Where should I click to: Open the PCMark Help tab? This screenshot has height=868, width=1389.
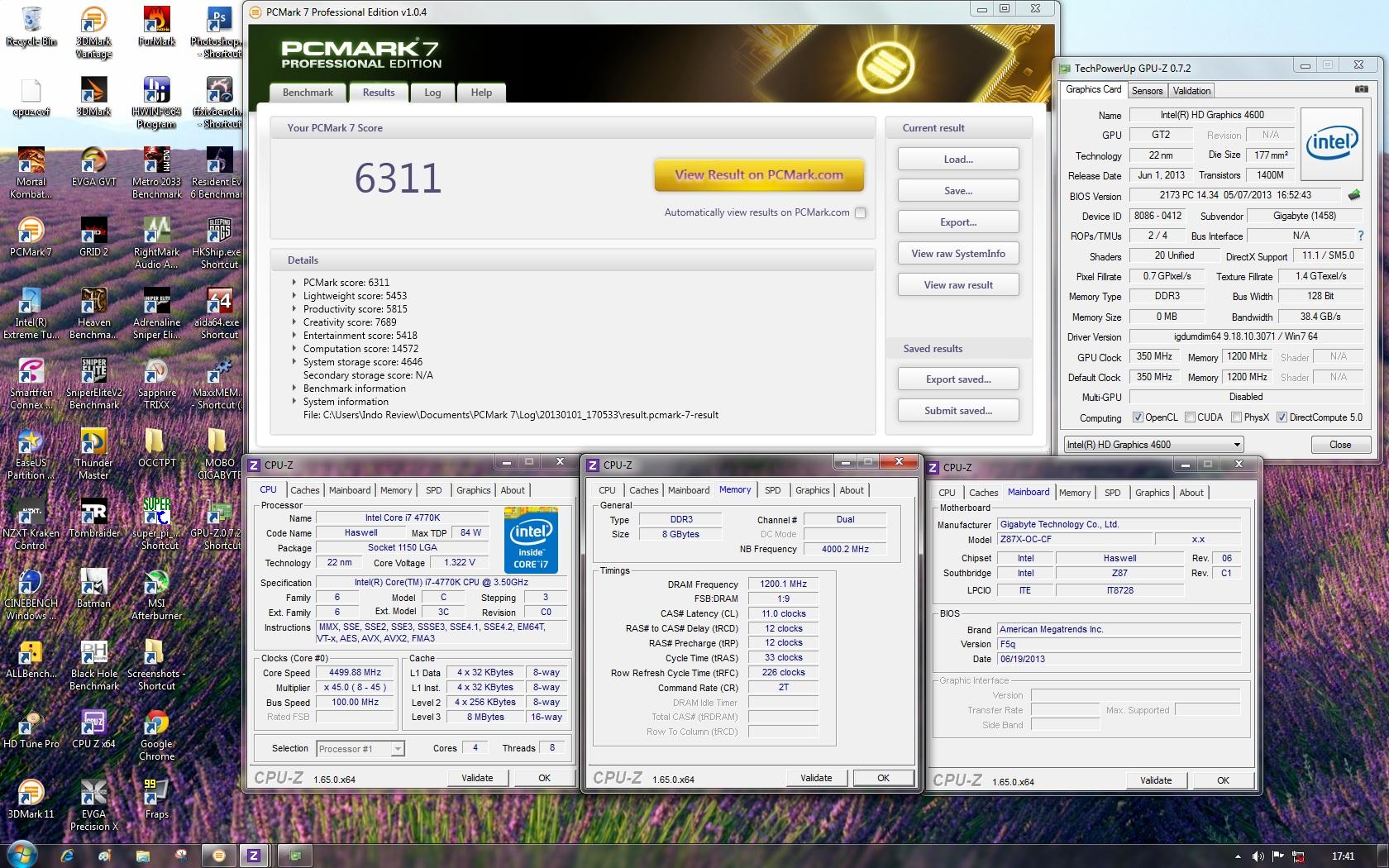tap(481, 93)
